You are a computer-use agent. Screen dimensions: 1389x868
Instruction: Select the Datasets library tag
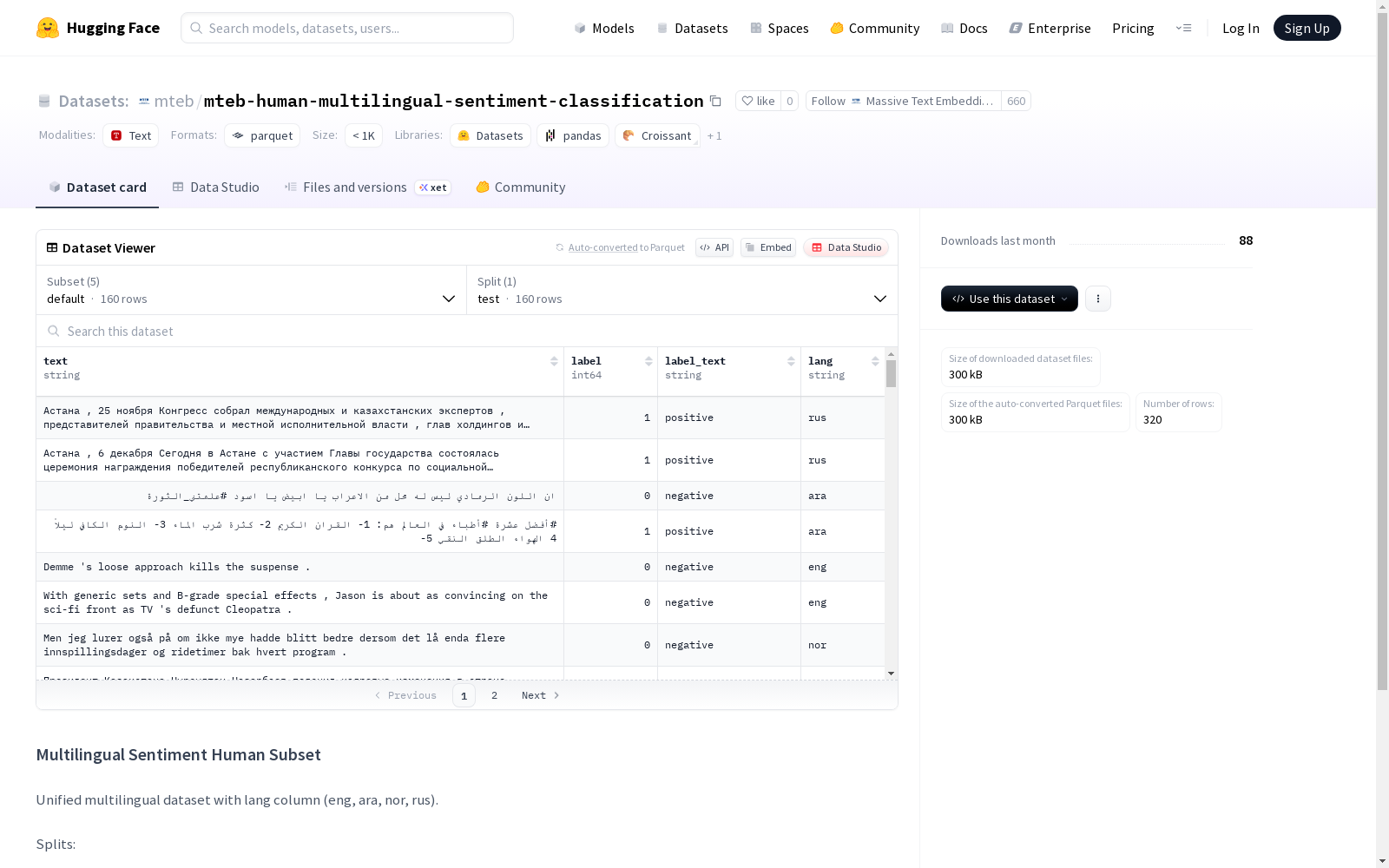490,135
